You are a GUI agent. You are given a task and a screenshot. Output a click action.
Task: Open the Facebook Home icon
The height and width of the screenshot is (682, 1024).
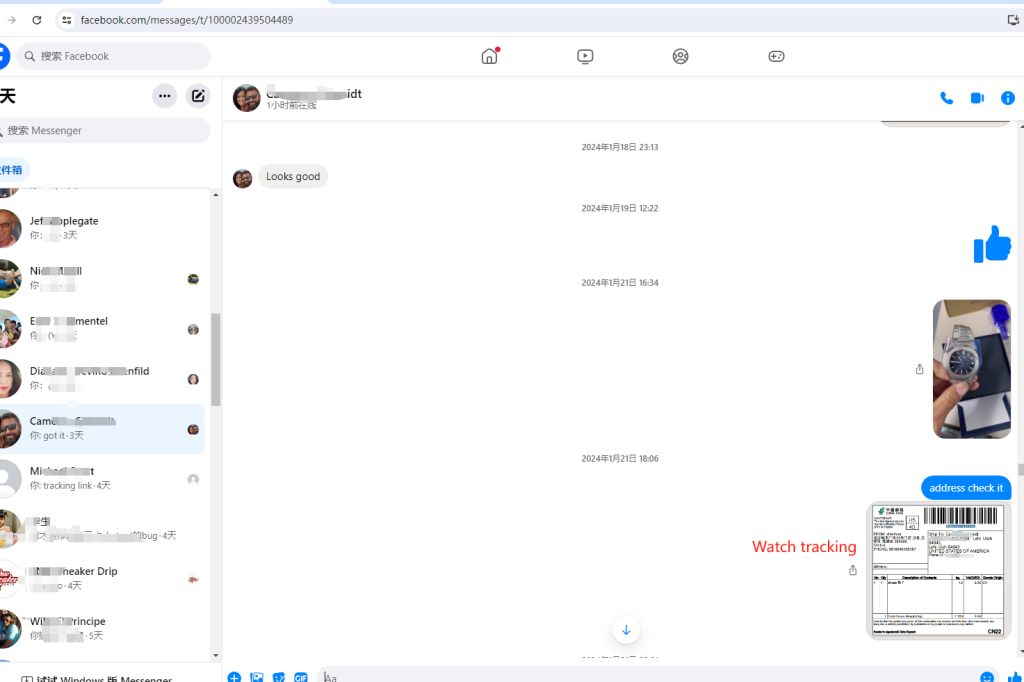point(489,56)
